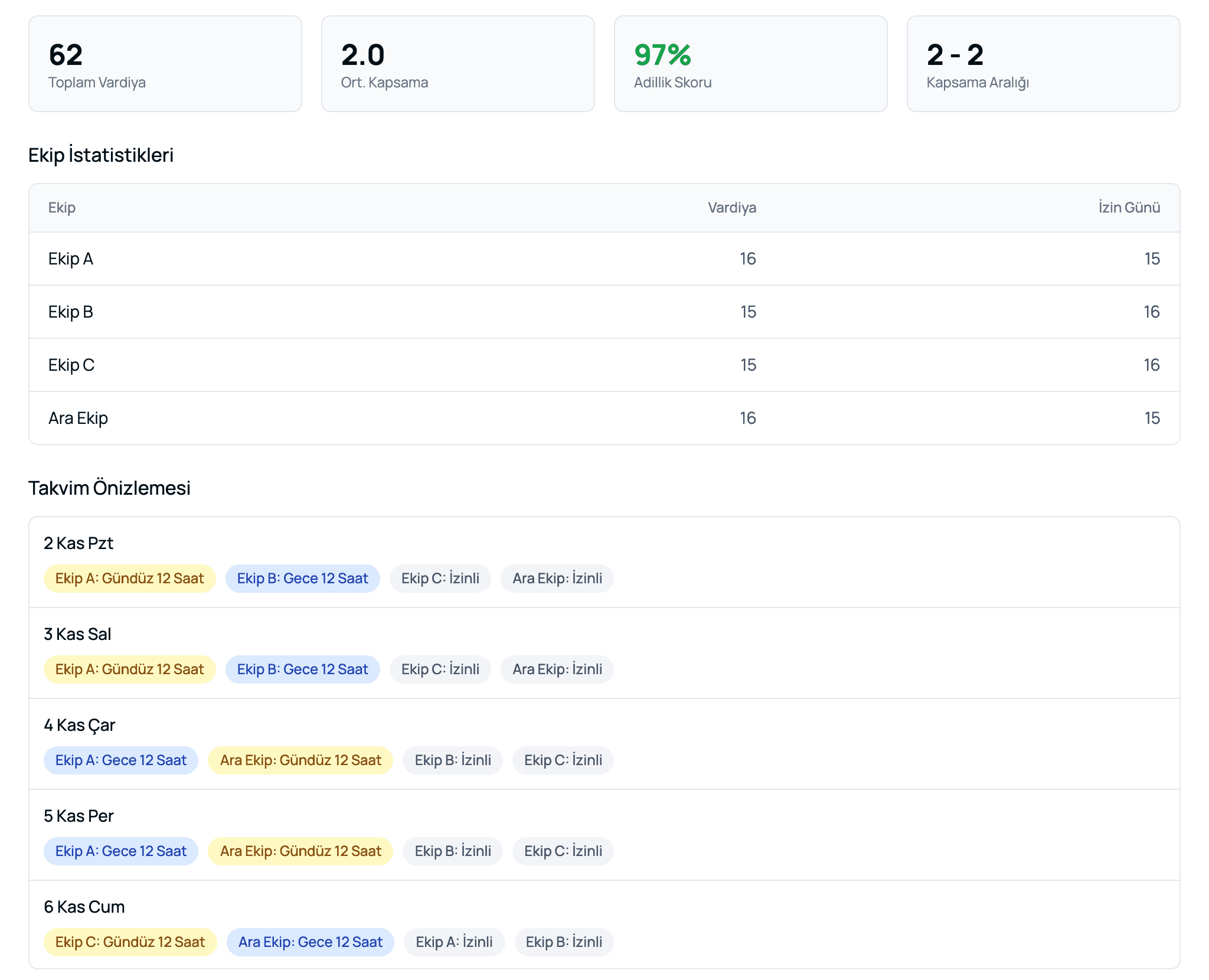Click Ekip A Gündüz chip on 3 Kas Sal
This screenshot has height=980, width=1209.
coord(130,669)
